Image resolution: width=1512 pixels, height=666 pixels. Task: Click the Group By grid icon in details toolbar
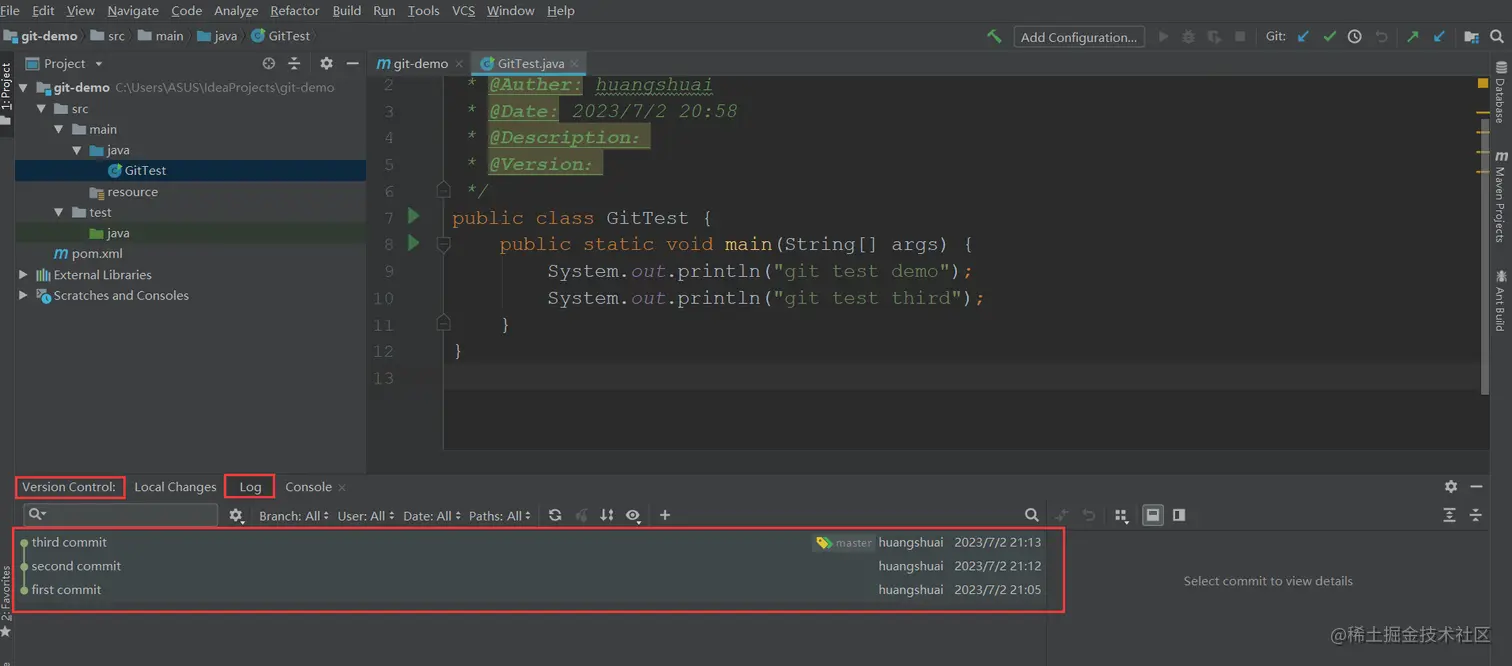(1121, 515)
